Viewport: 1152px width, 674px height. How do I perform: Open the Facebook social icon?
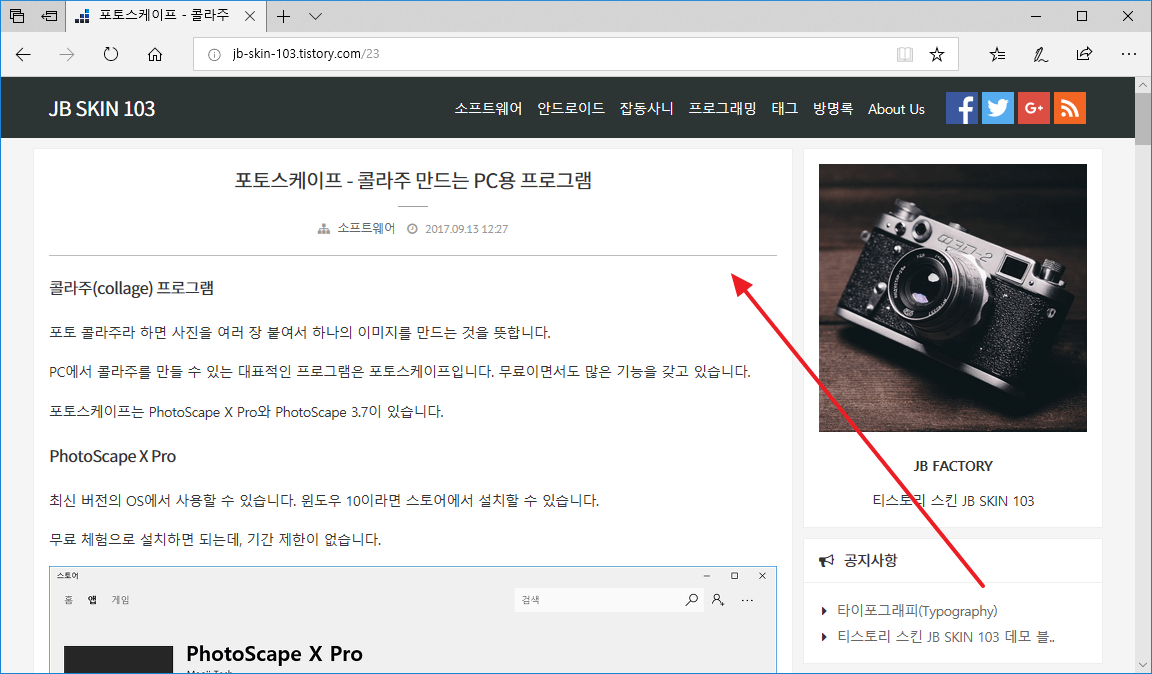coord(962,108)
